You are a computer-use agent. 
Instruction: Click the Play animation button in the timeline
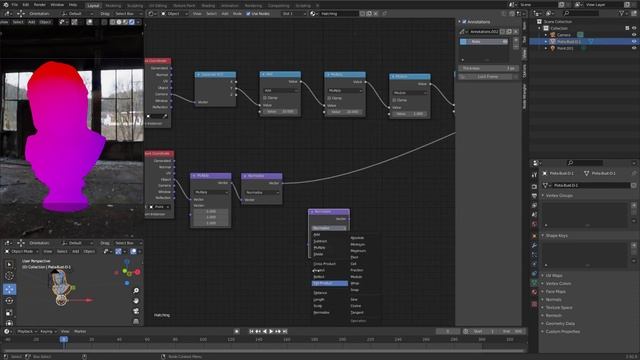pyautogui.click(x=271, y=331)
